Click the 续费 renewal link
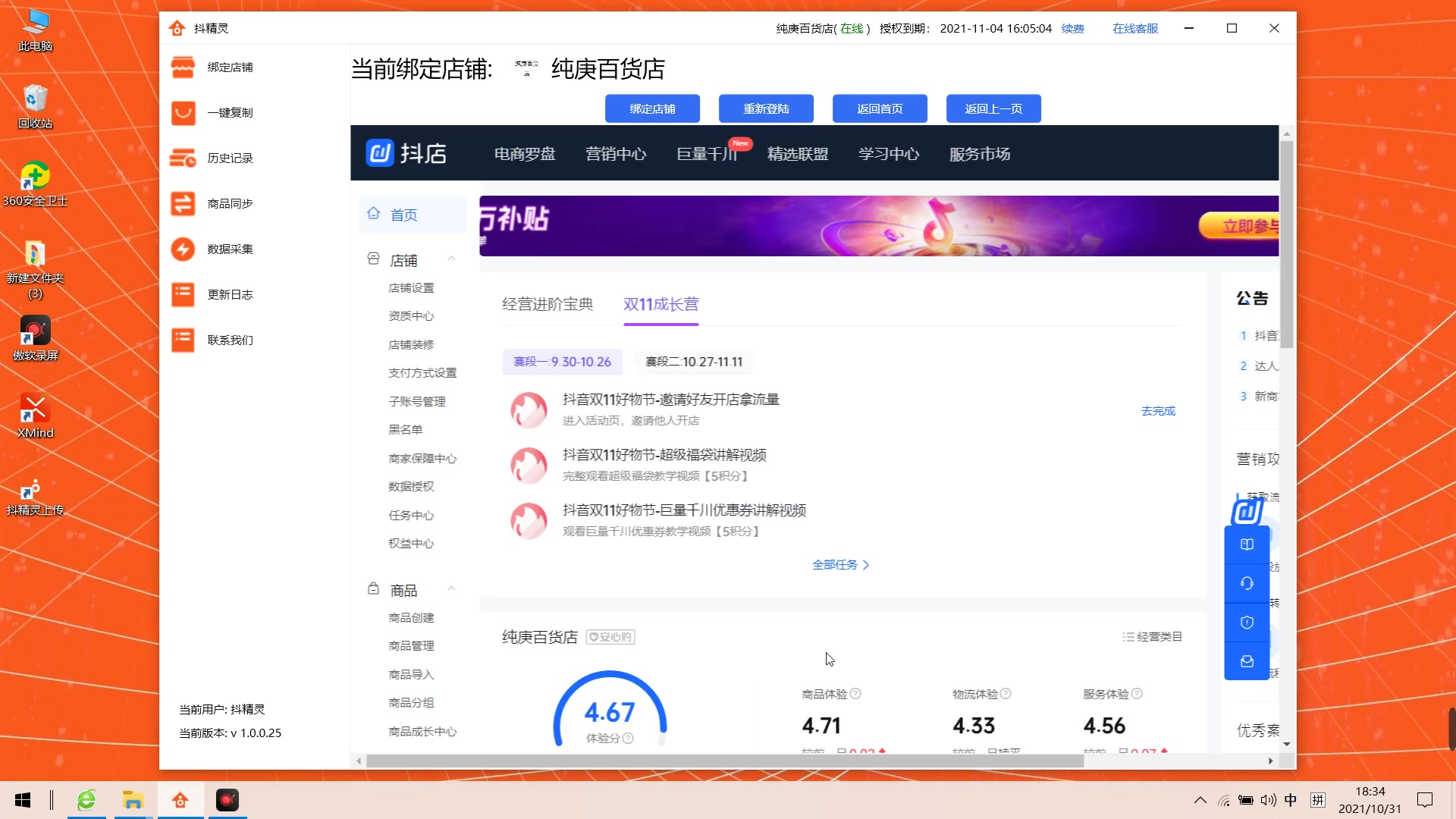 pyautogui.click(x=1072, y=28)
